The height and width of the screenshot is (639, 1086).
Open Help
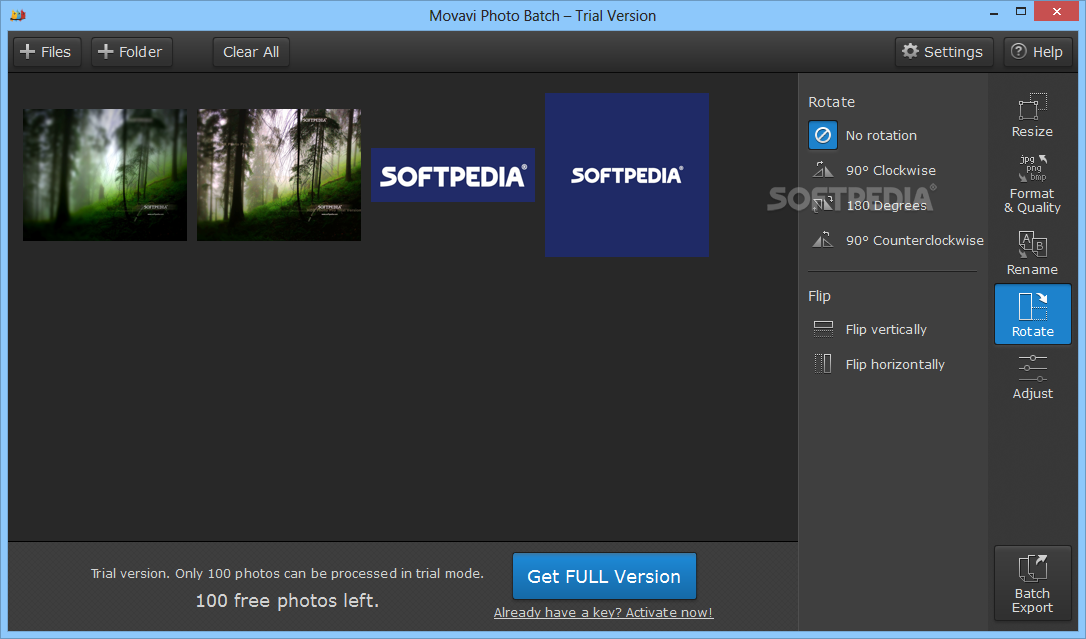pyautogui.click(x=1037, y=52)
